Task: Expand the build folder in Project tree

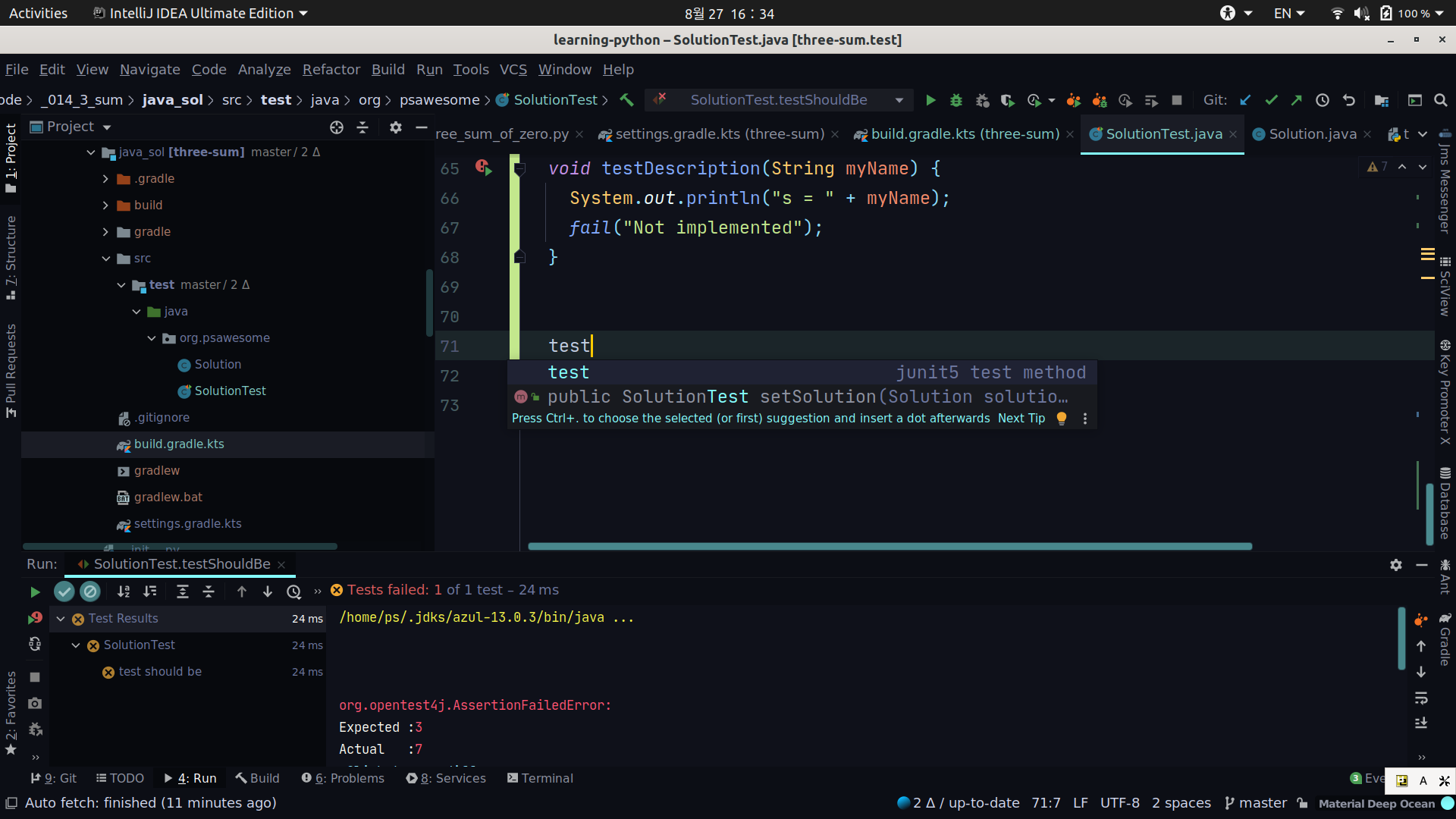Action: (105, 206)
